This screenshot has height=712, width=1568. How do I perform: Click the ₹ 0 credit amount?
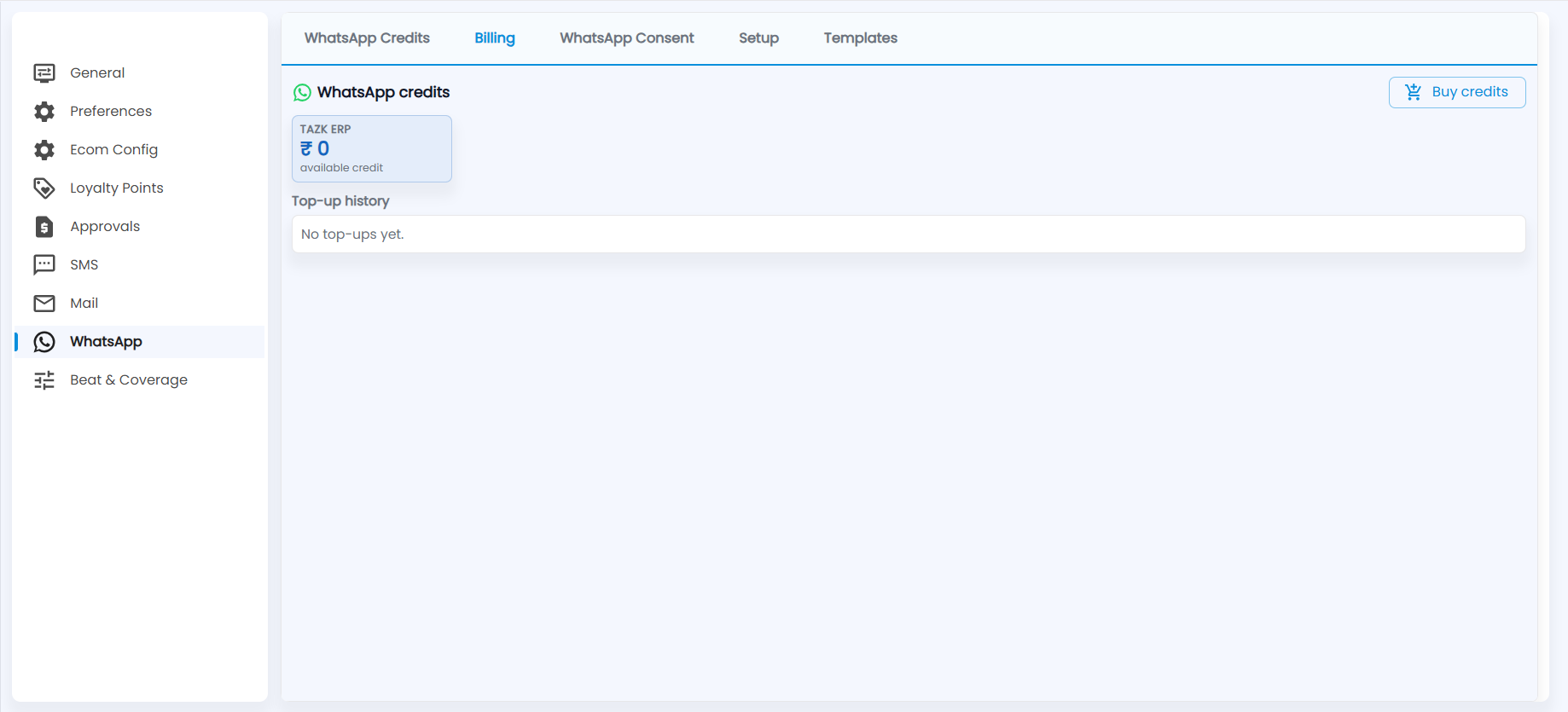pos(315,148)
